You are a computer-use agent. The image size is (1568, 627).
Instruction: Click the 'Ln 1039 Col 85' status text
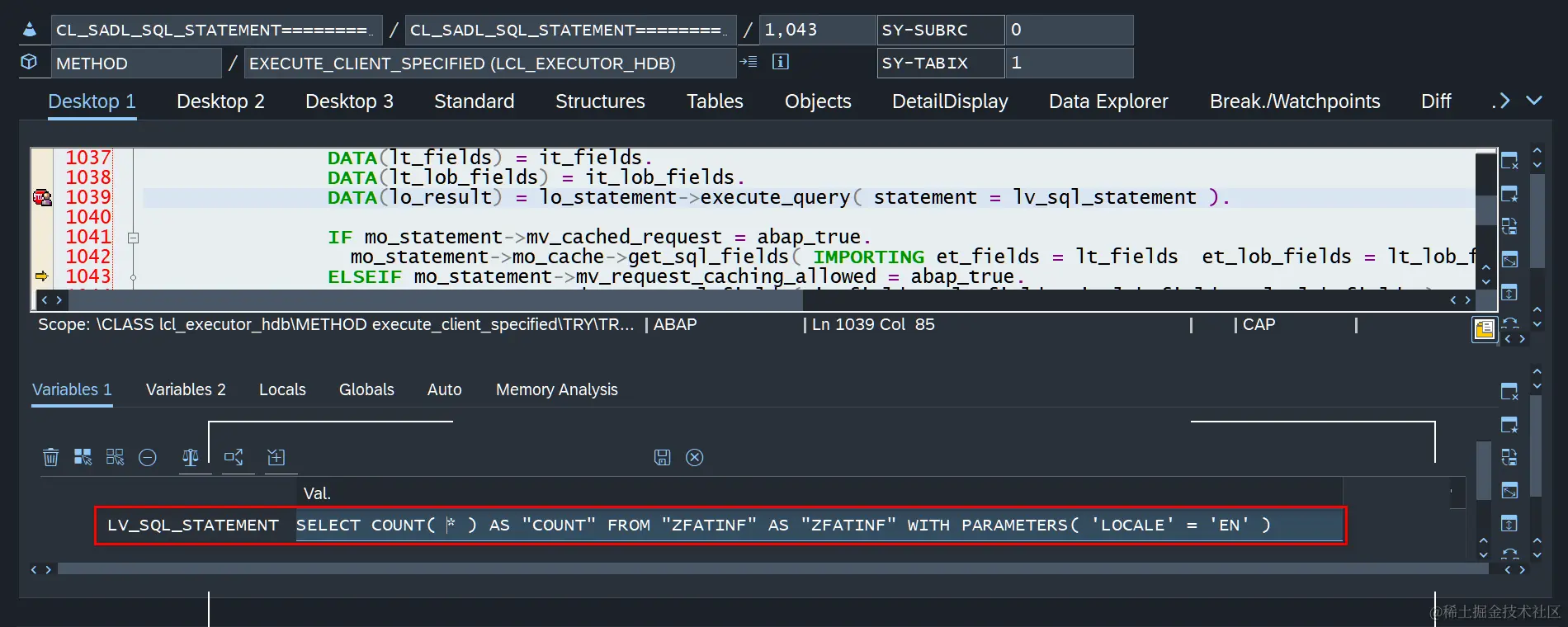(x=873, y=324)
